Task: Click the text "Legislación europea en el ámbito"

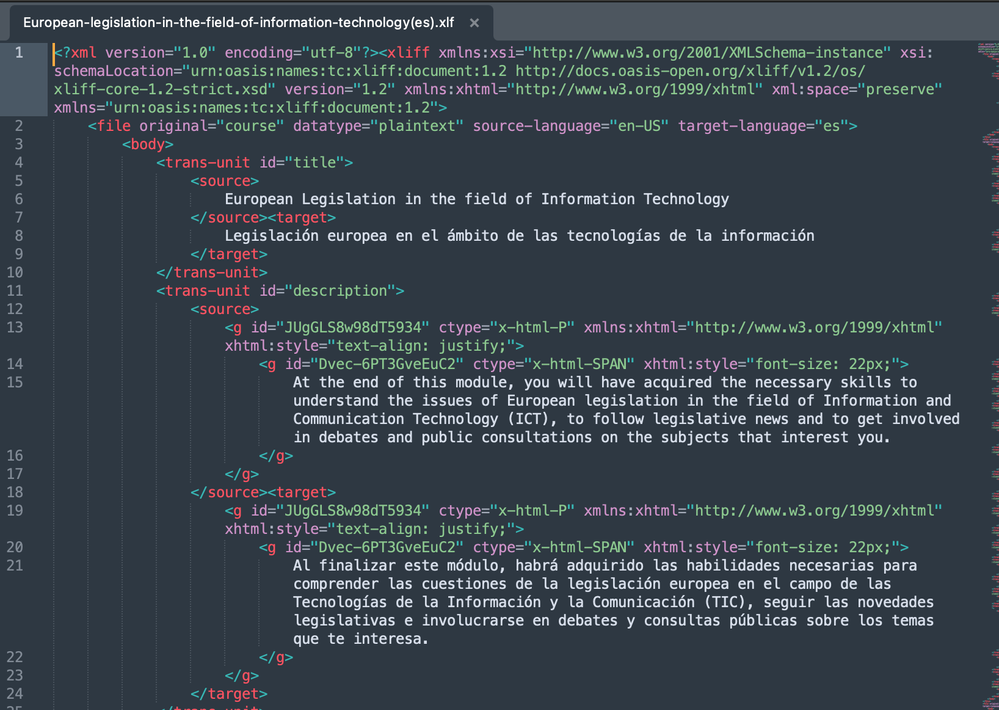Action: pos(361,236)
